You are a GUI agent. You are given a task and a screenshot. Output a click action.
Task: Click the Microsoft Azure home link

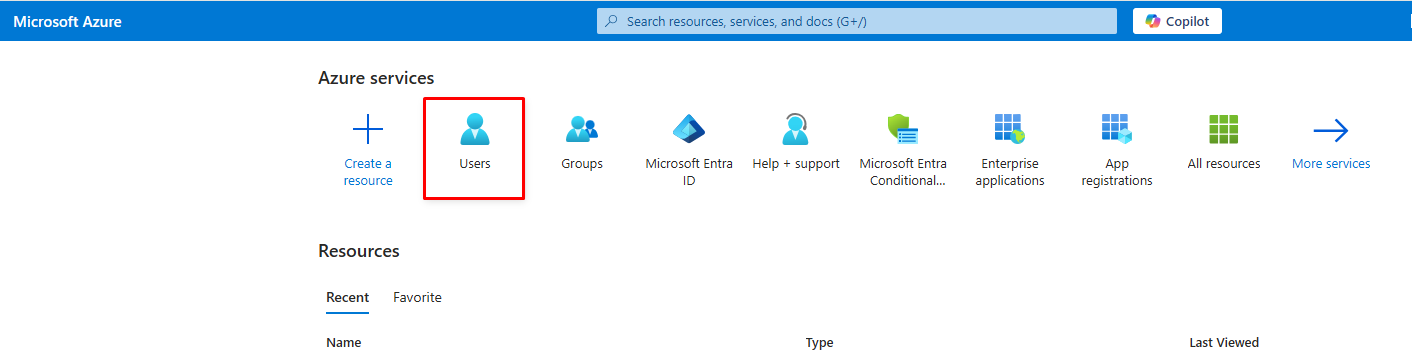coord(67,21)
